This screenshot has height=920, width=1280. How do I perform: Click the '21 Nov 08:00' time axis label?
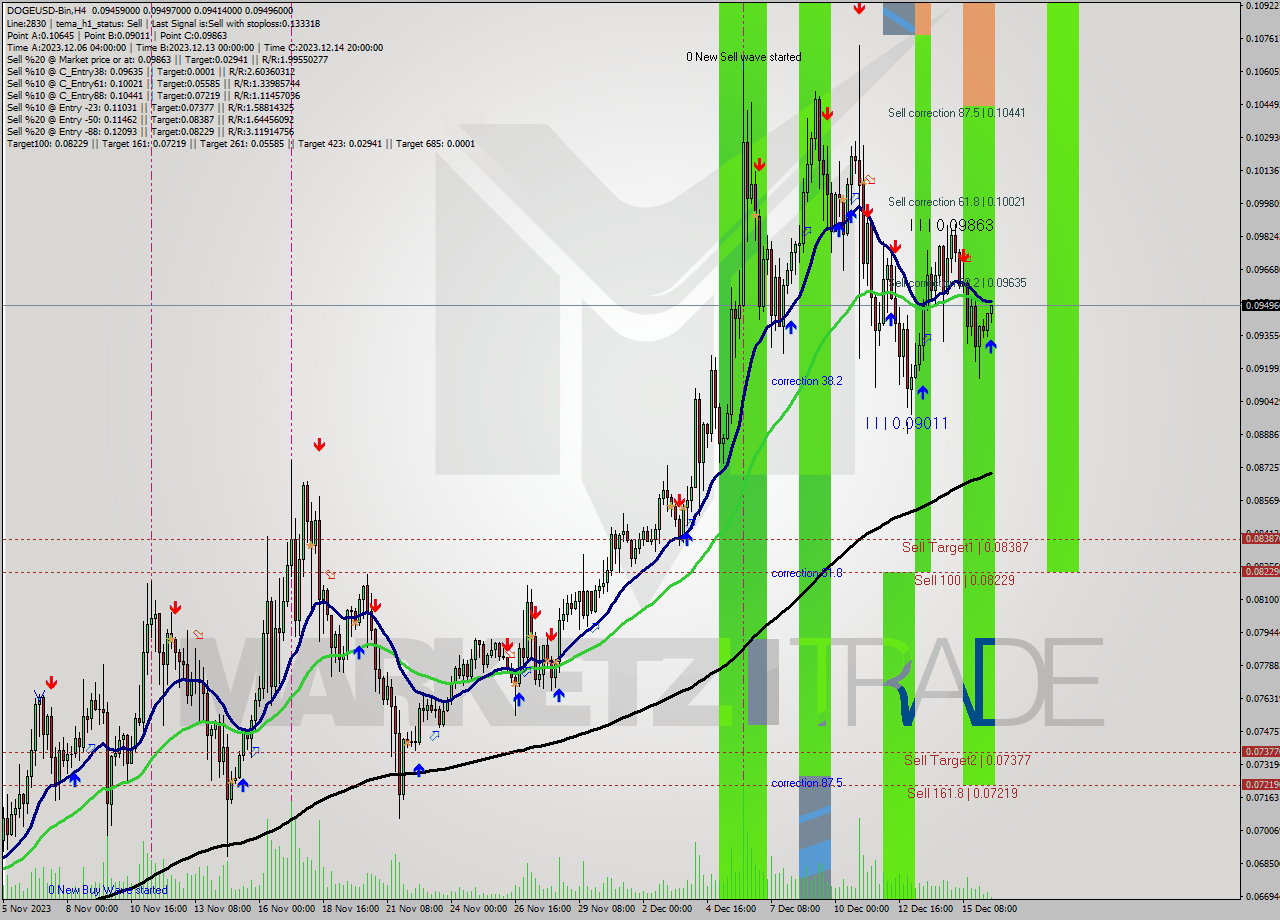coord(414,910)
